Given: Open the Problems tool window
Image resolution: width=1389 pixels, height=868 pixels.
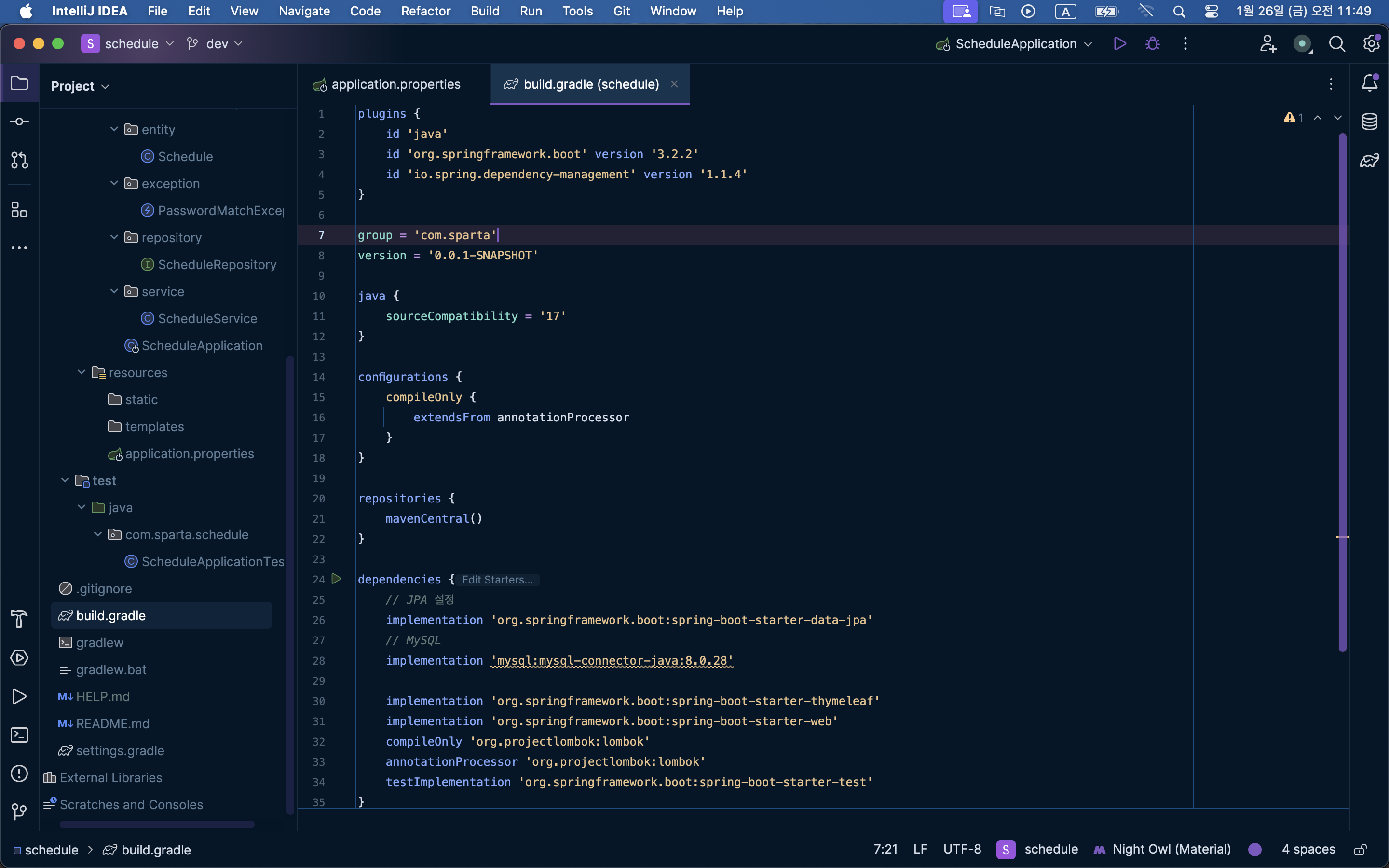Looking at the screenshot, I should click(x=19, y=773).
